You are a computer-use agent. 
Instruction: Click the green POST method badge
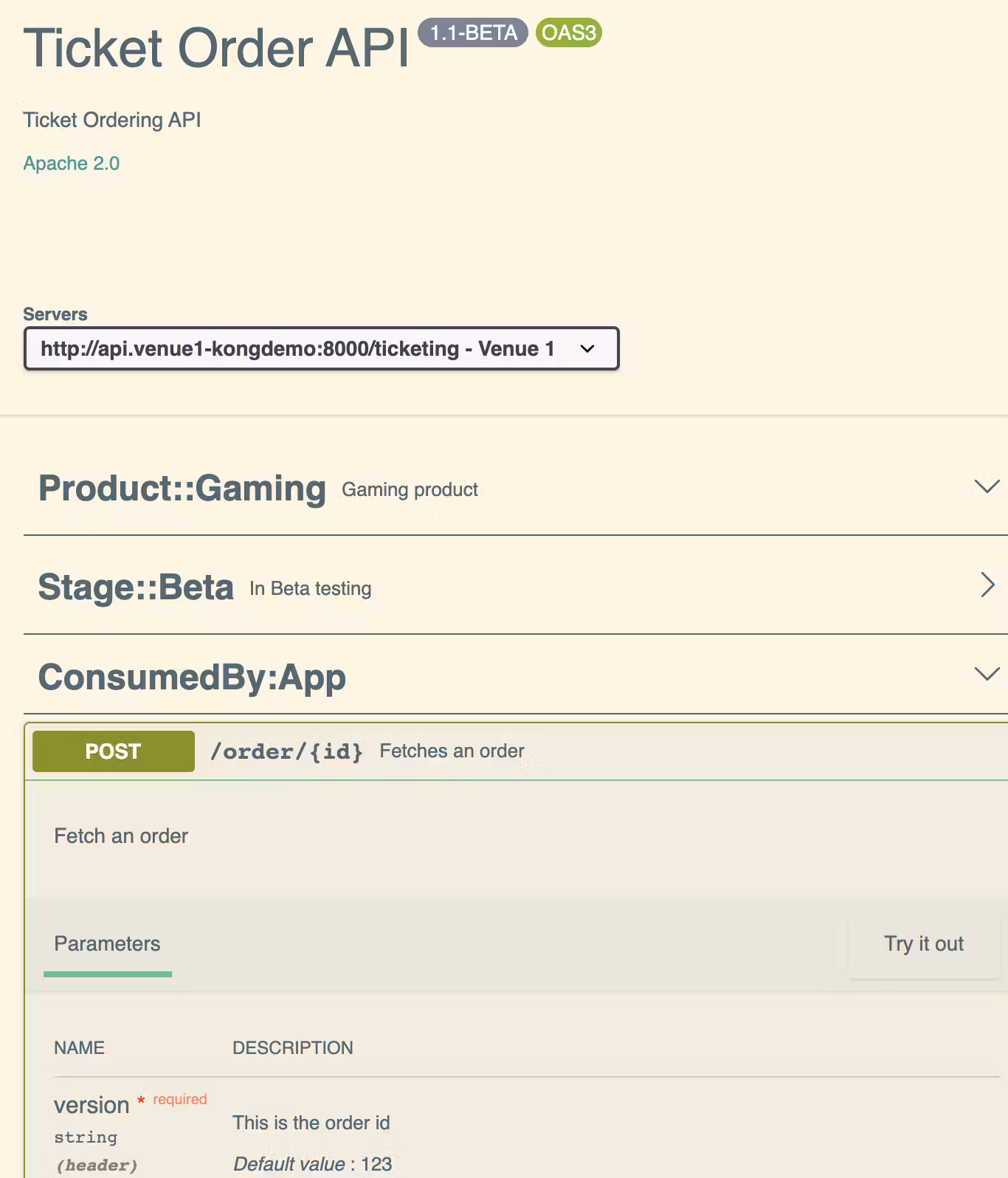click(113, 751)
